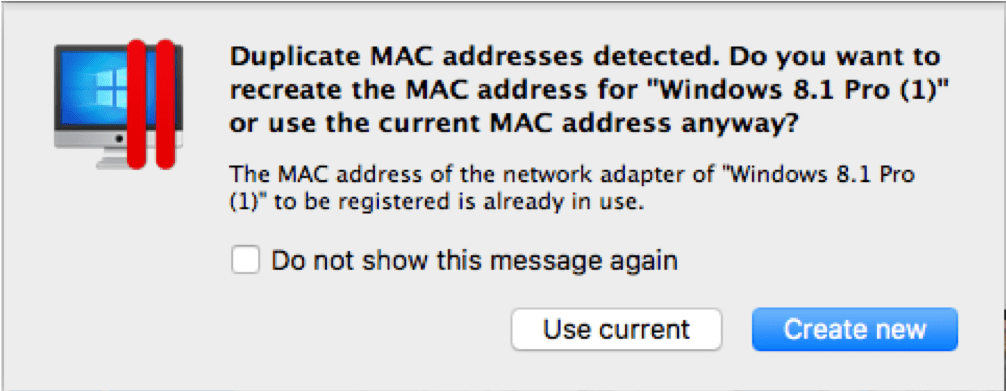Select Create new to generate a MAC address

[855, 329]
